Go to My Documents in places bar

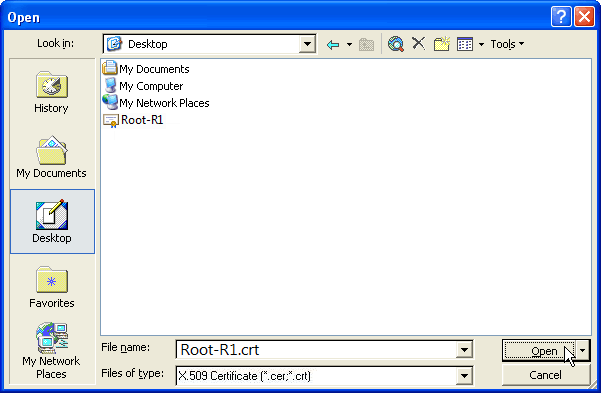[x=51, y=157]
